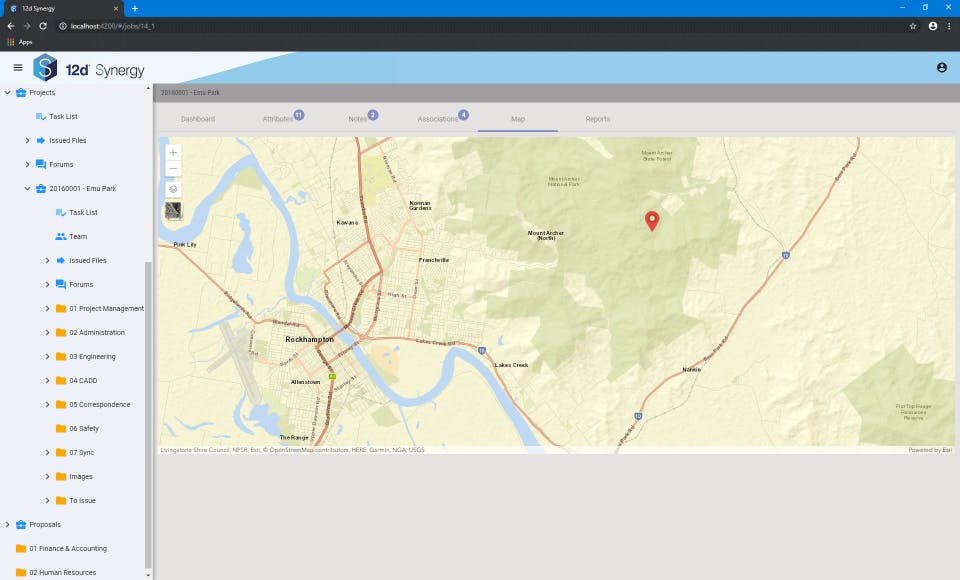Collapse the Projects root node
Image resolution: width=960 pixels, height=580 pixels.
[7, 92]
